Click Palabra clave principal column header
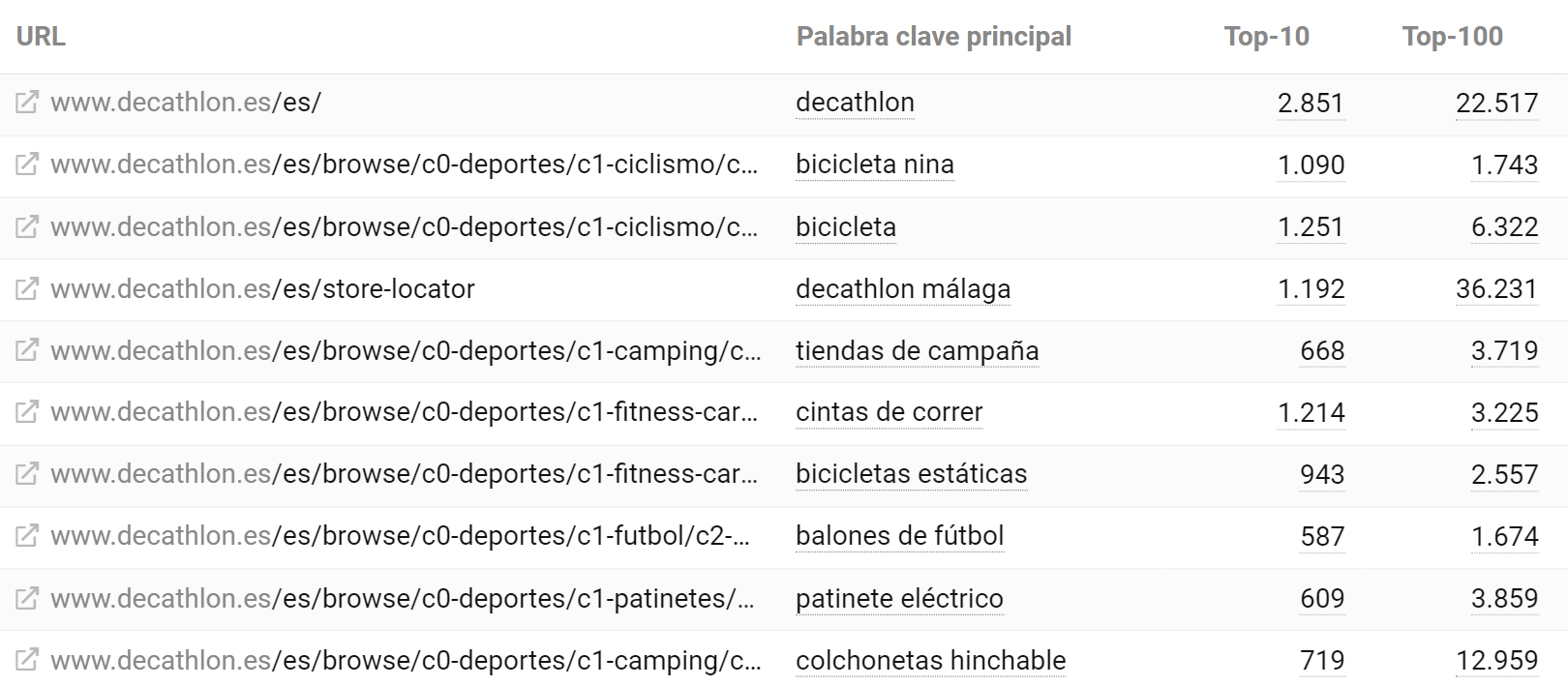1568x687 pixels. pyautogui.click(x=933, y=37)
